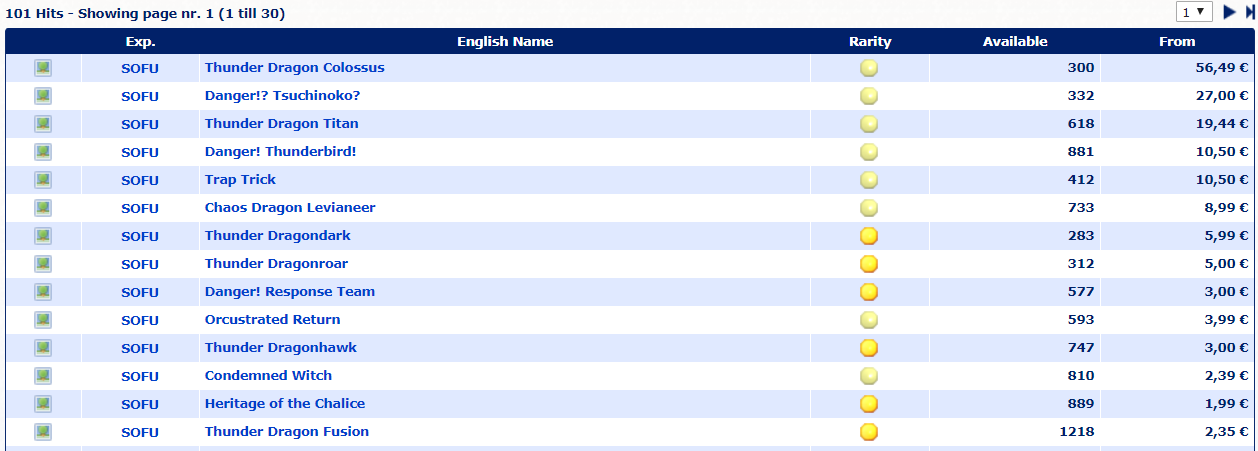Click the SOFU expansion link for Thunder Dragonhawk
Viewport: 1258px width, 451px height.
(140, 348)
